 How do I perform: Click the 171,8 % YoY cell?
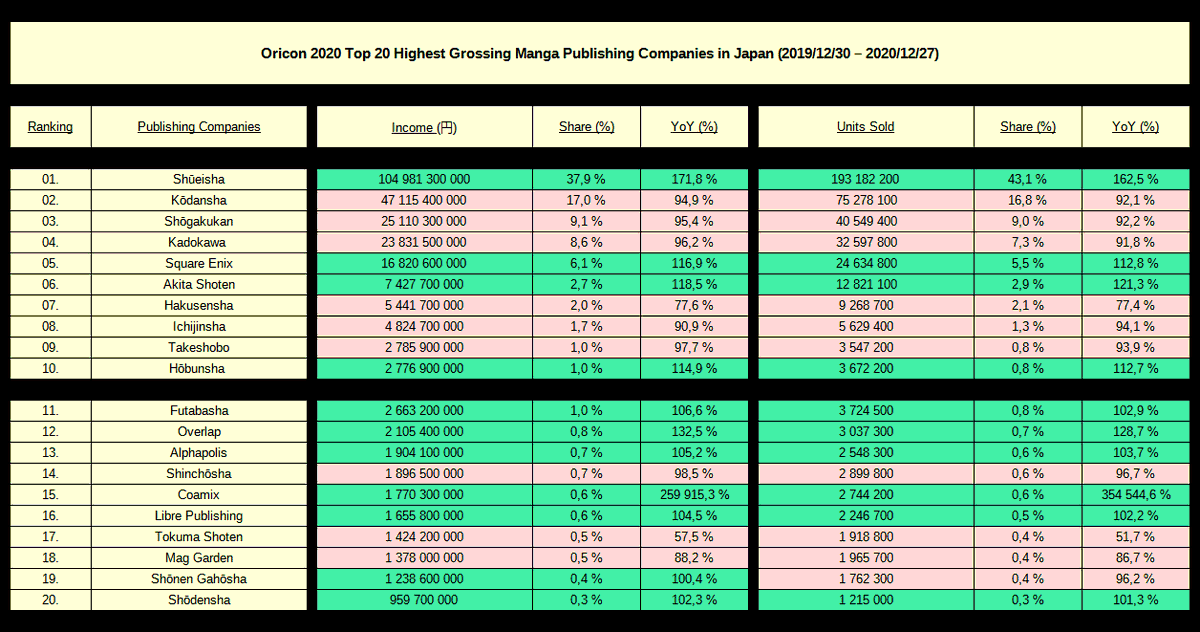(x=694, y=179)
